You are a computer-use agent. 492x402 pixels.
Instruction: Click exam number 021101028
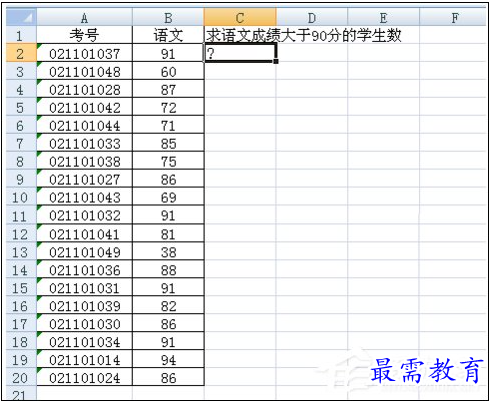coord(84,89)
